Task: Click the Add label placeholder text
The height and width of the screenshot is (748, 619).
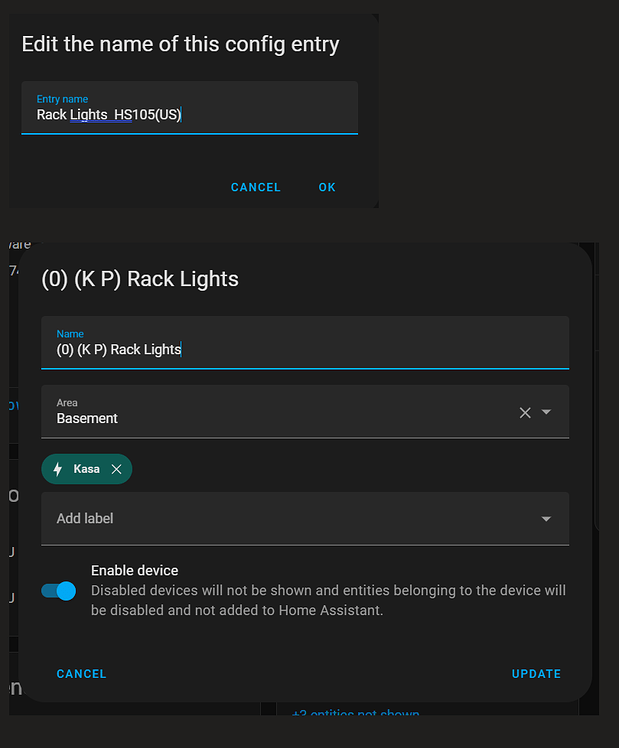Action: (85, 519)
